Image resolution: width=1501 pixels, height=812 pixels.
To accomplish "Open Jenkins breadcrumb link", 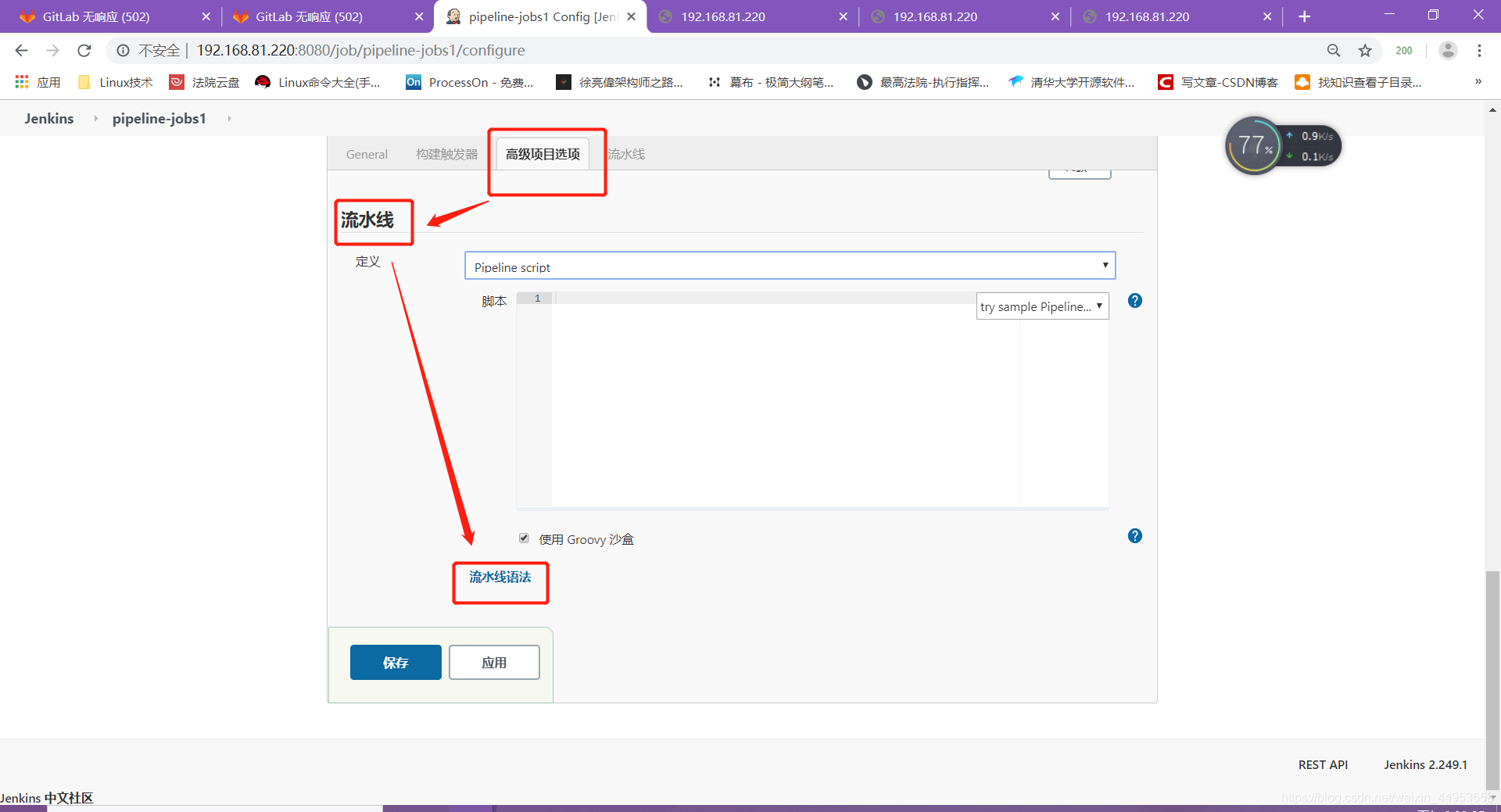I will (49, 119).
